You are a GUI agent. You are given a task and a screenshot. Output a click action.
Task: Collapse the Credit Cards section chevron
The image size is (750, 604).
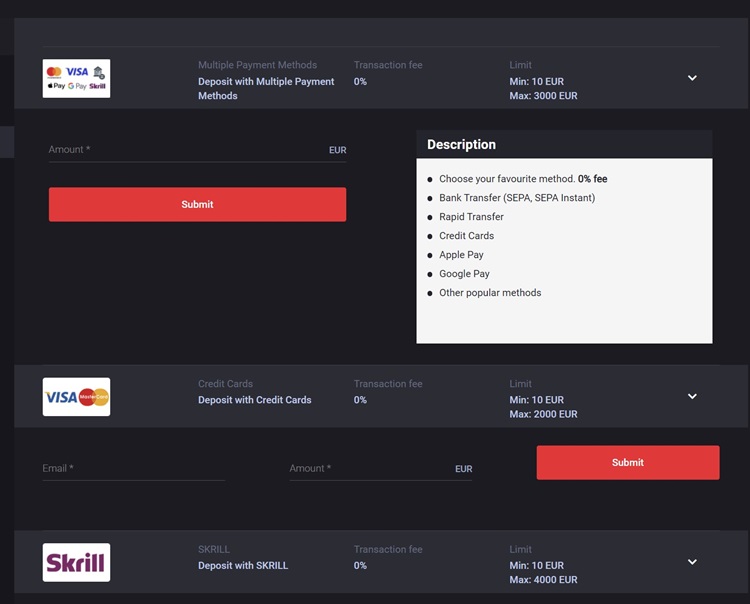point(692,396)
